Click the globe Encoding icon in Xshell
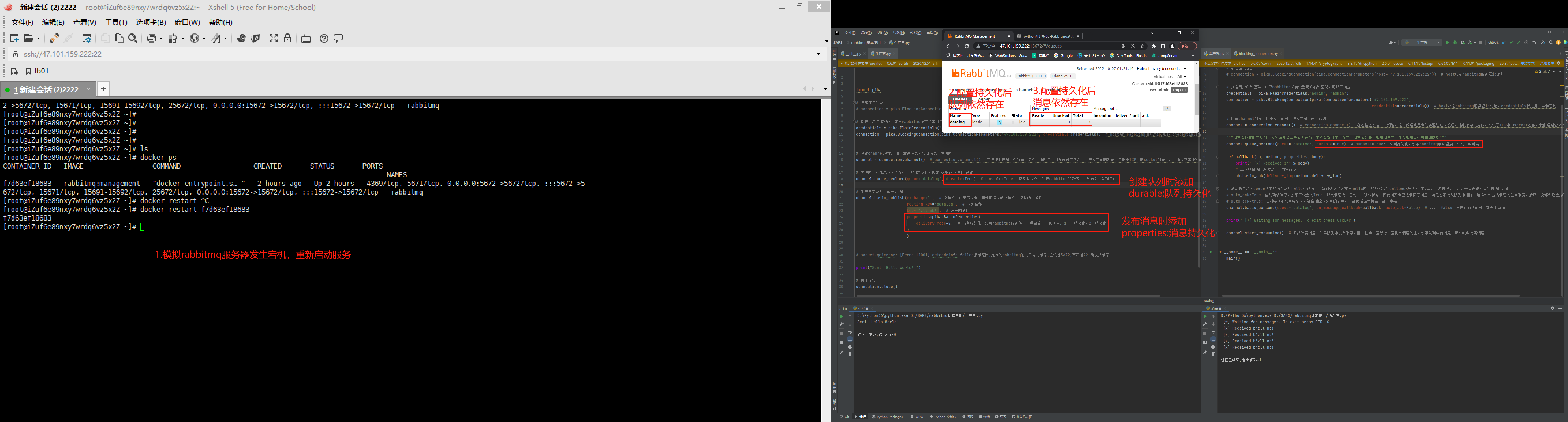Screen dimensions: 1568x422 194,38
